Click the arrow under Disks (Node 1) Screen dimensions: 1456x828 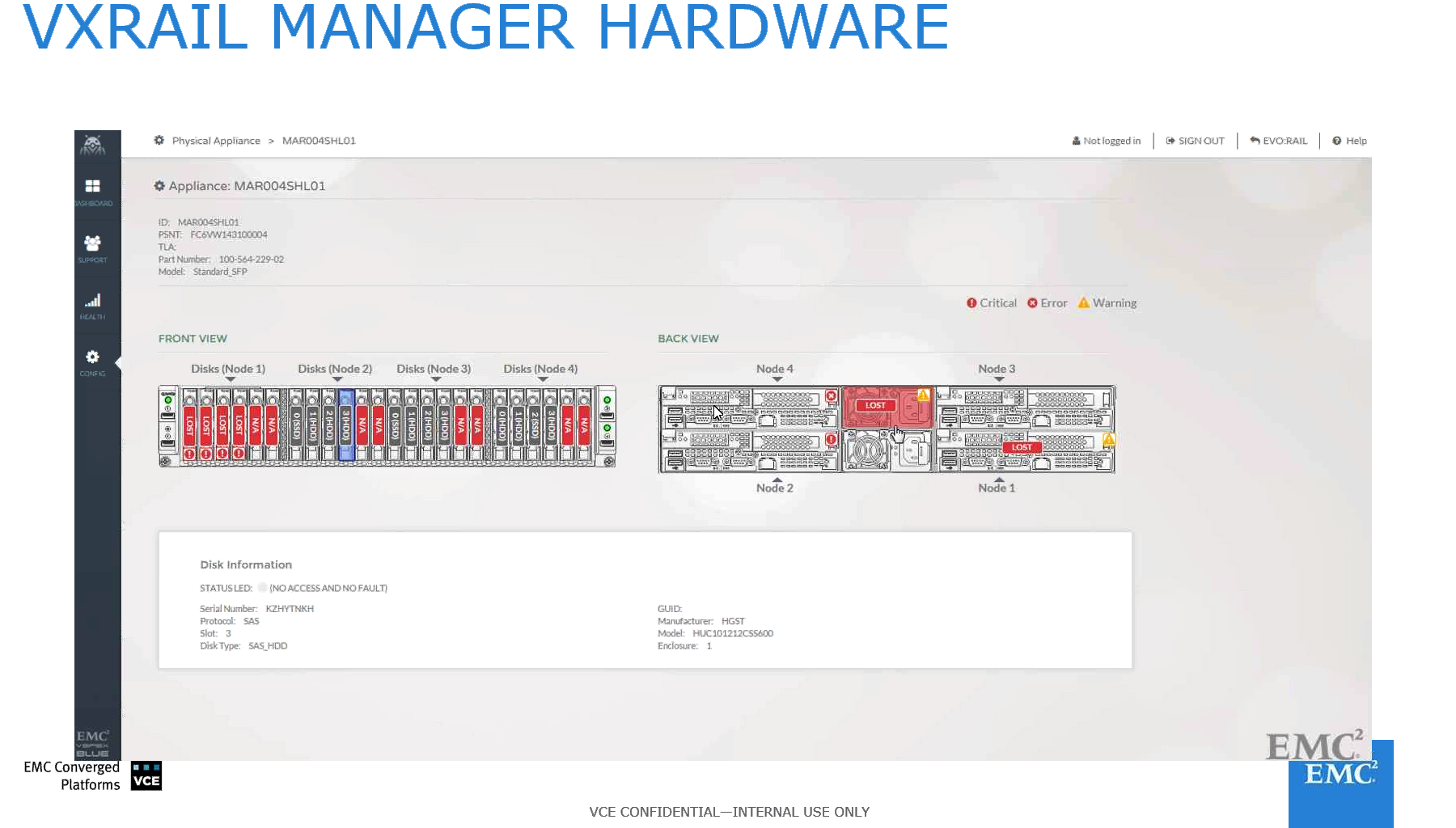[x=231, y=379]
